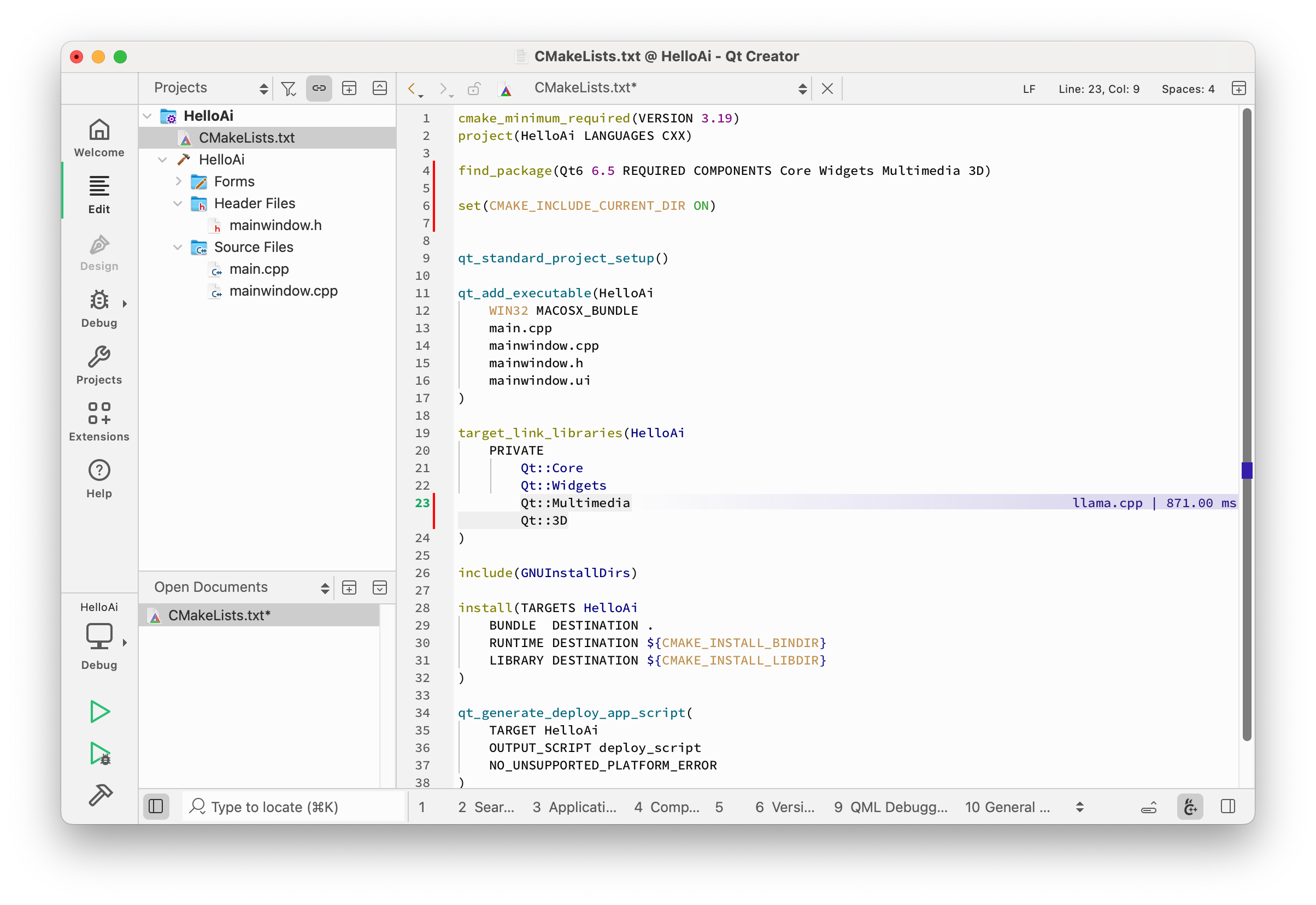Click line number 23 in the gutter

pos(422,503)
